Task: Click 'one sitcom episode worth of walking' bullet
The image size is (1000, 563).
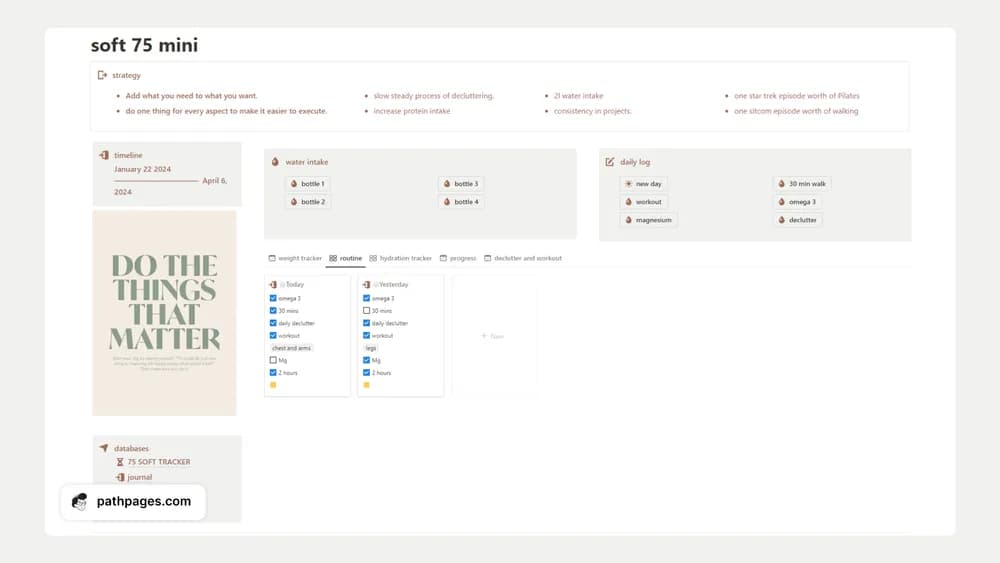Action: [x=796, y=111]
